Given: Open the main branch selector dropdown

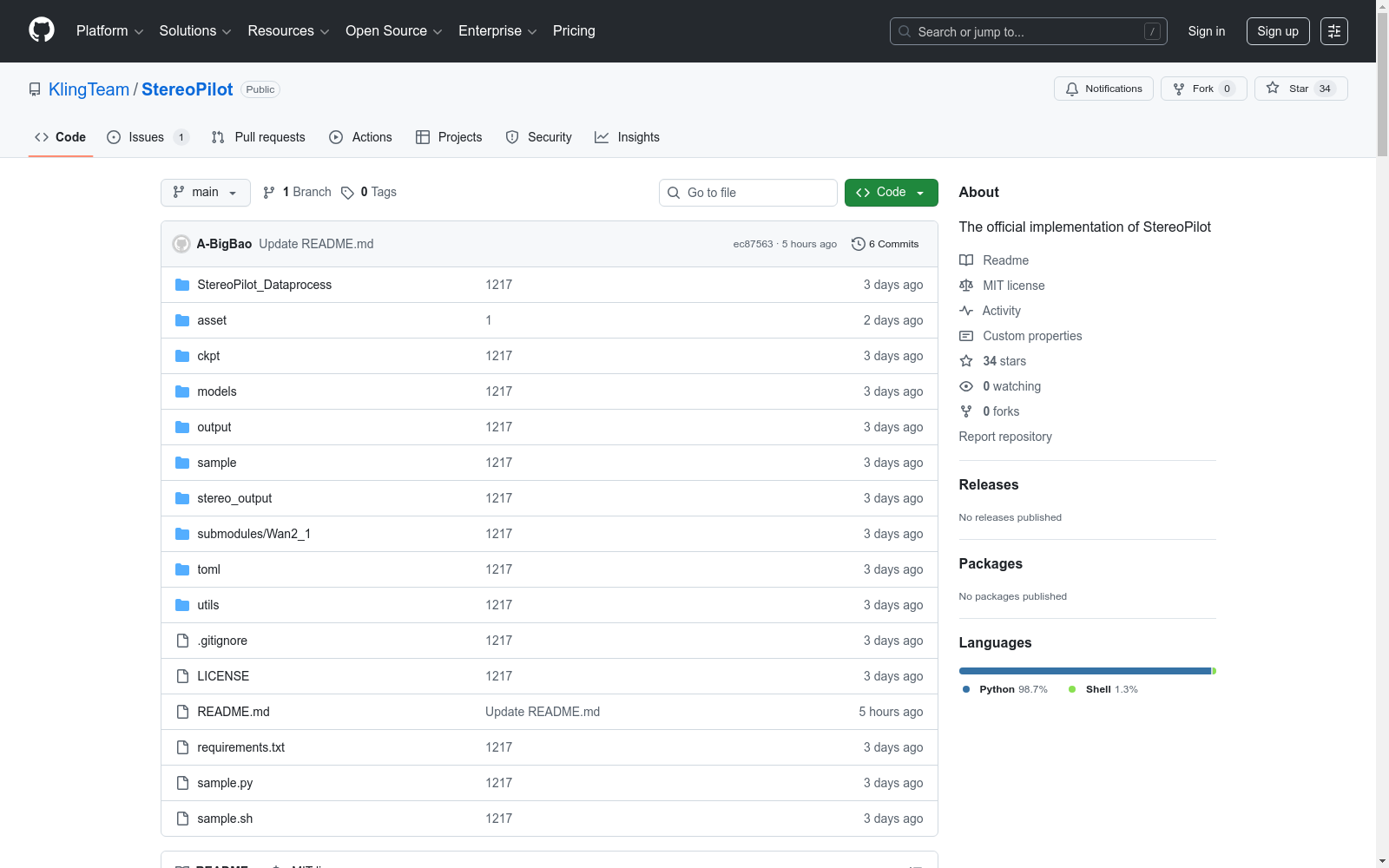Looking at the screenshot, I should (x=206, y=193).
